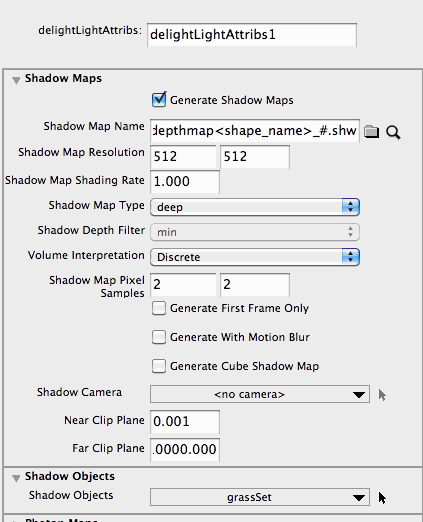
Task: Click the Near Clip Plane label
Action: tap(104, 420)
